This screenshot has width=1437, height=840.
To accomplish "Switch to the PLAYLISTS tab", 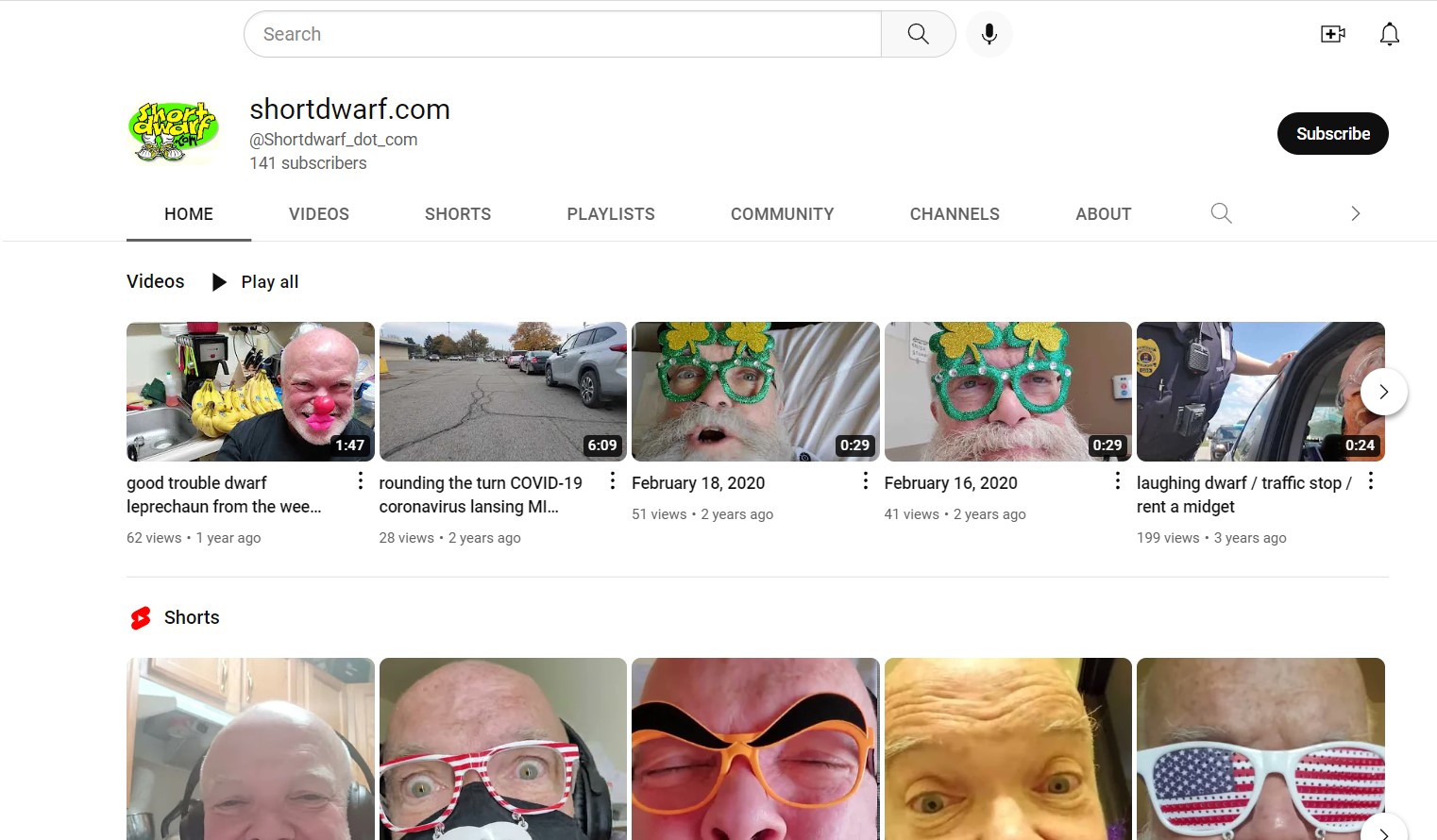I will (x=610, y=214).
